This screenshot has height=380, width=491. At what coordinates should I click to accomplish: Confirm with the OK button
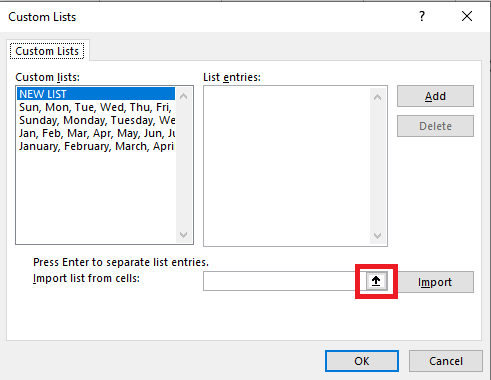[362, 361]
